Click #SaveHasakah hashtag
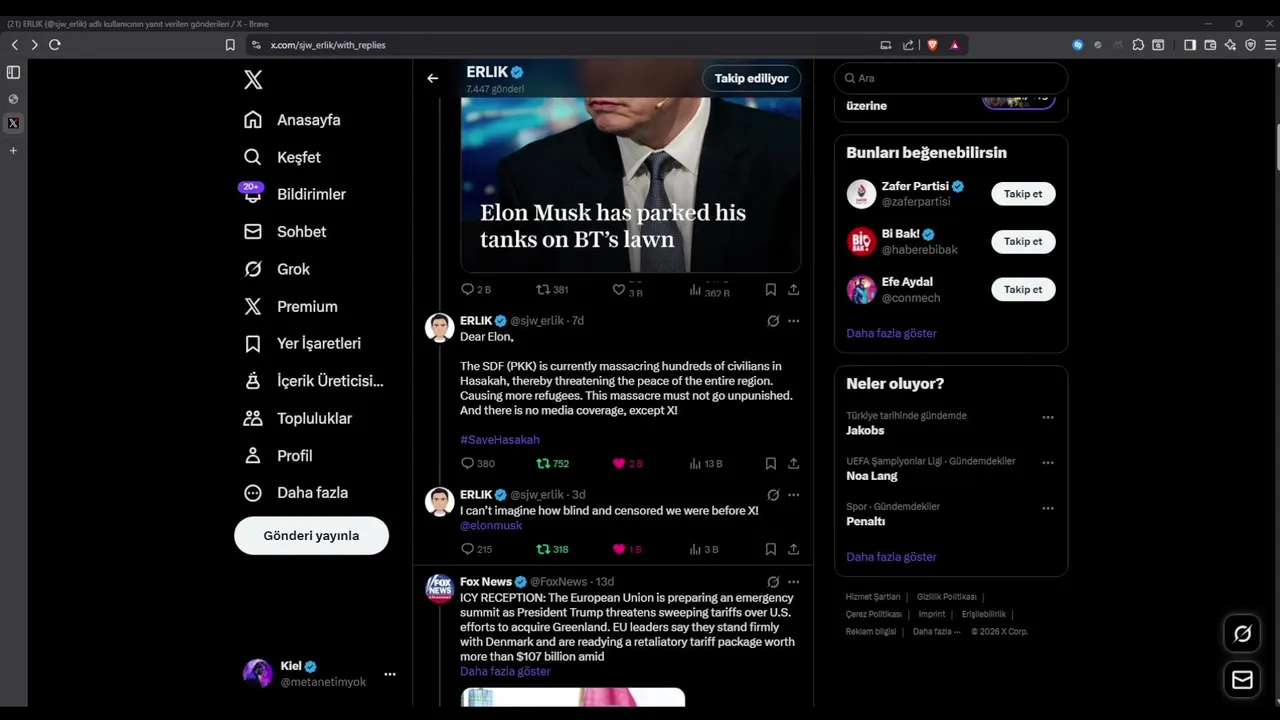The height and width of the screenshot is (720, 1280). [x=500, y=440]
